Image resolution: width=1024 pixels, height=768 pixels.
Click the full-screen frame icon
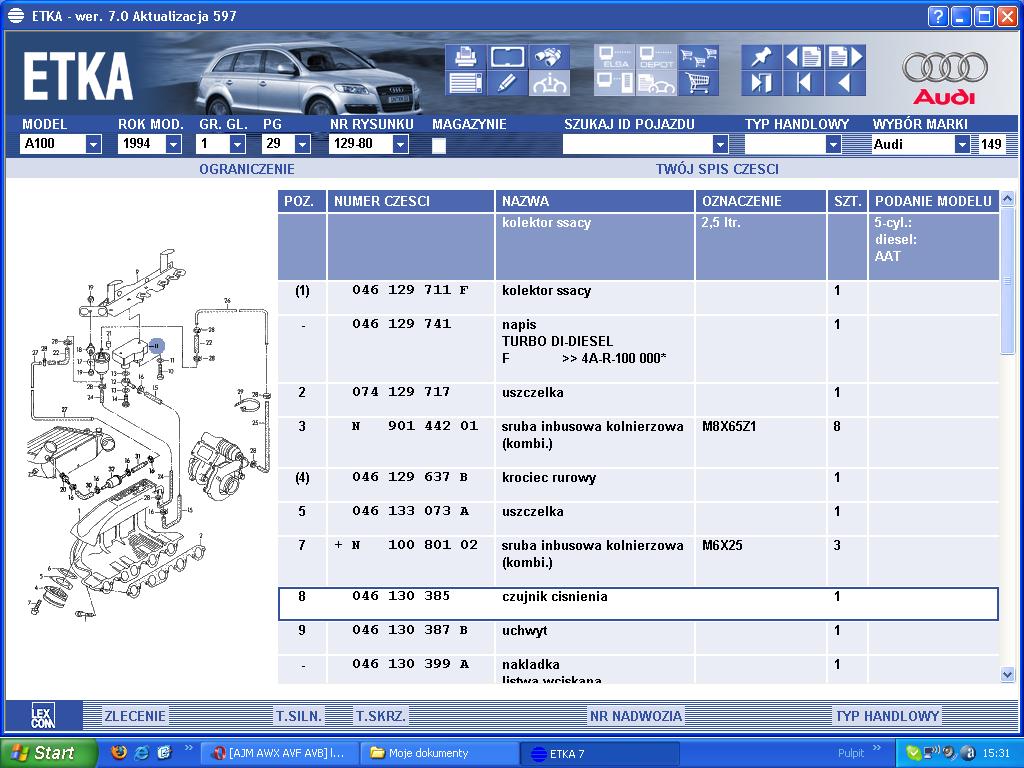507,57
